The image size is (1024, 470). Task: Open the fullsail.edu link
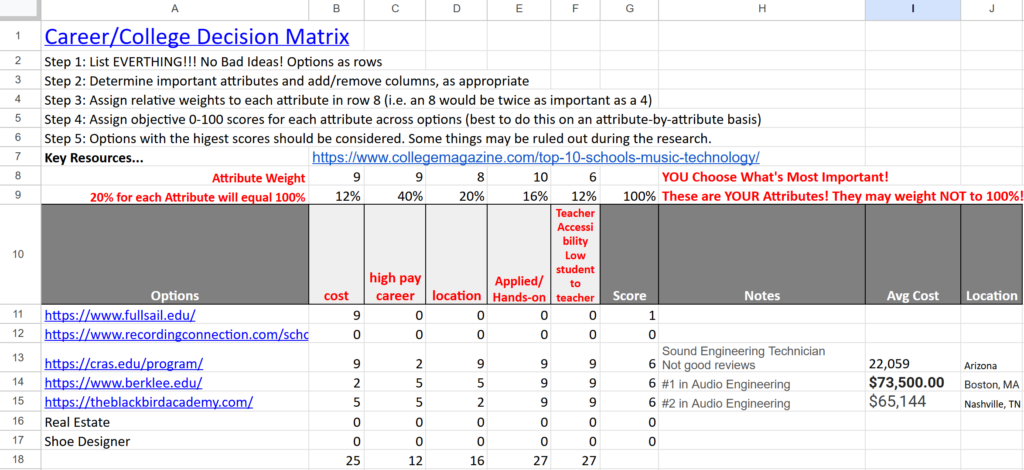(113, 315)
